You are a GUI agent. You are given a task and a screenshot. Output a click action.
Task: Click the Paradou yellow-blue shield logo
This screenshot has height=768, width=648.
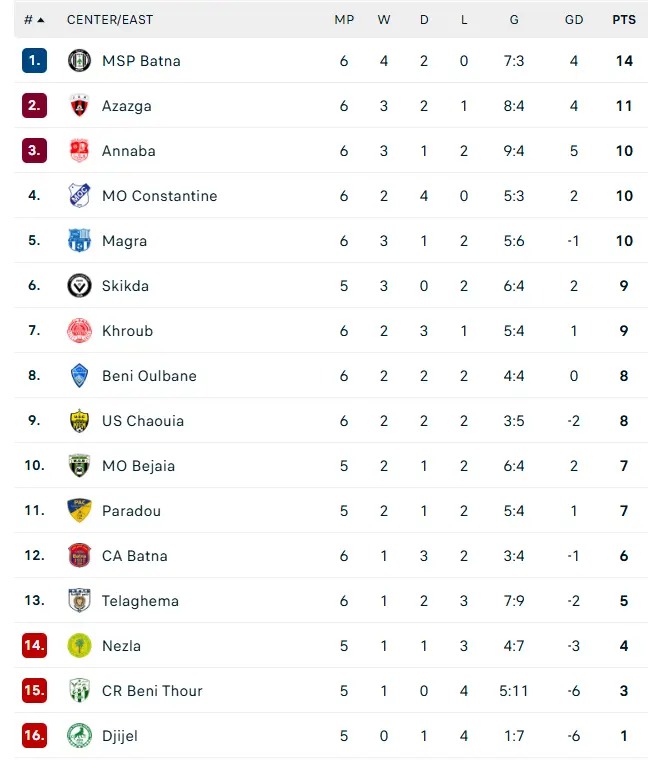coord(79,511)
